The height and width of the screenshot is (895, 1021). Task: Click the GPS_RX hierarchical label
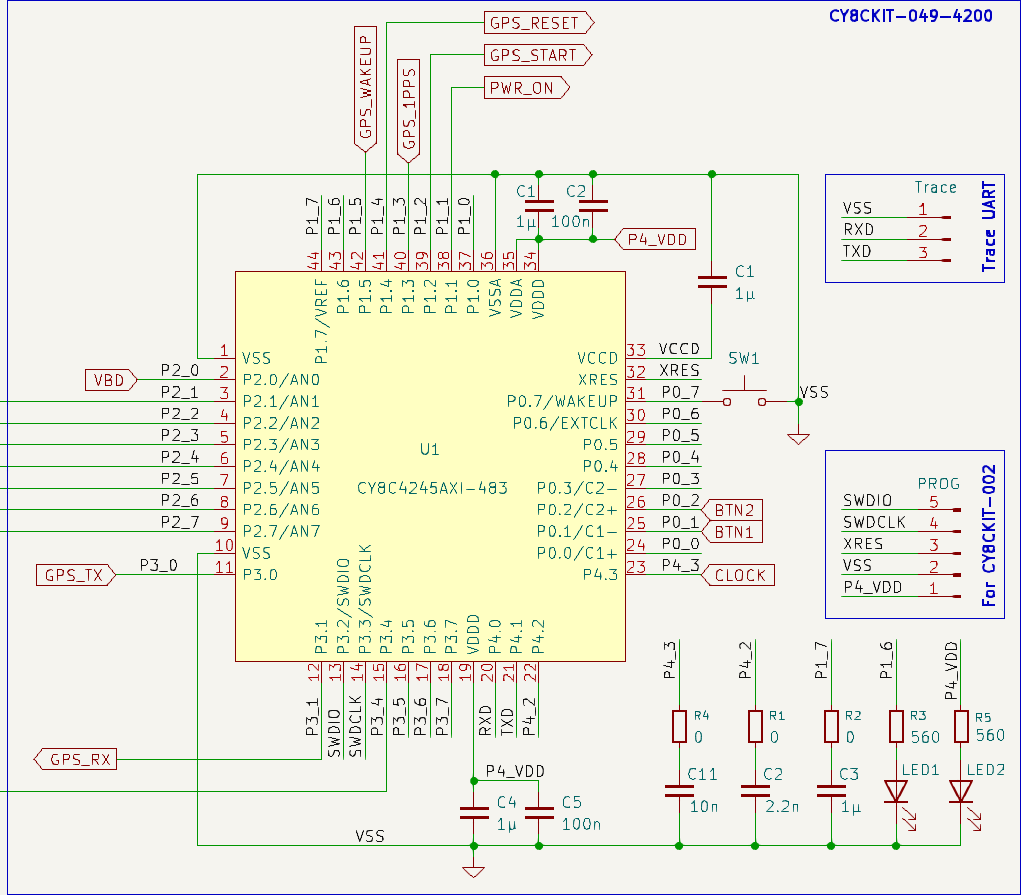point(76,760)
